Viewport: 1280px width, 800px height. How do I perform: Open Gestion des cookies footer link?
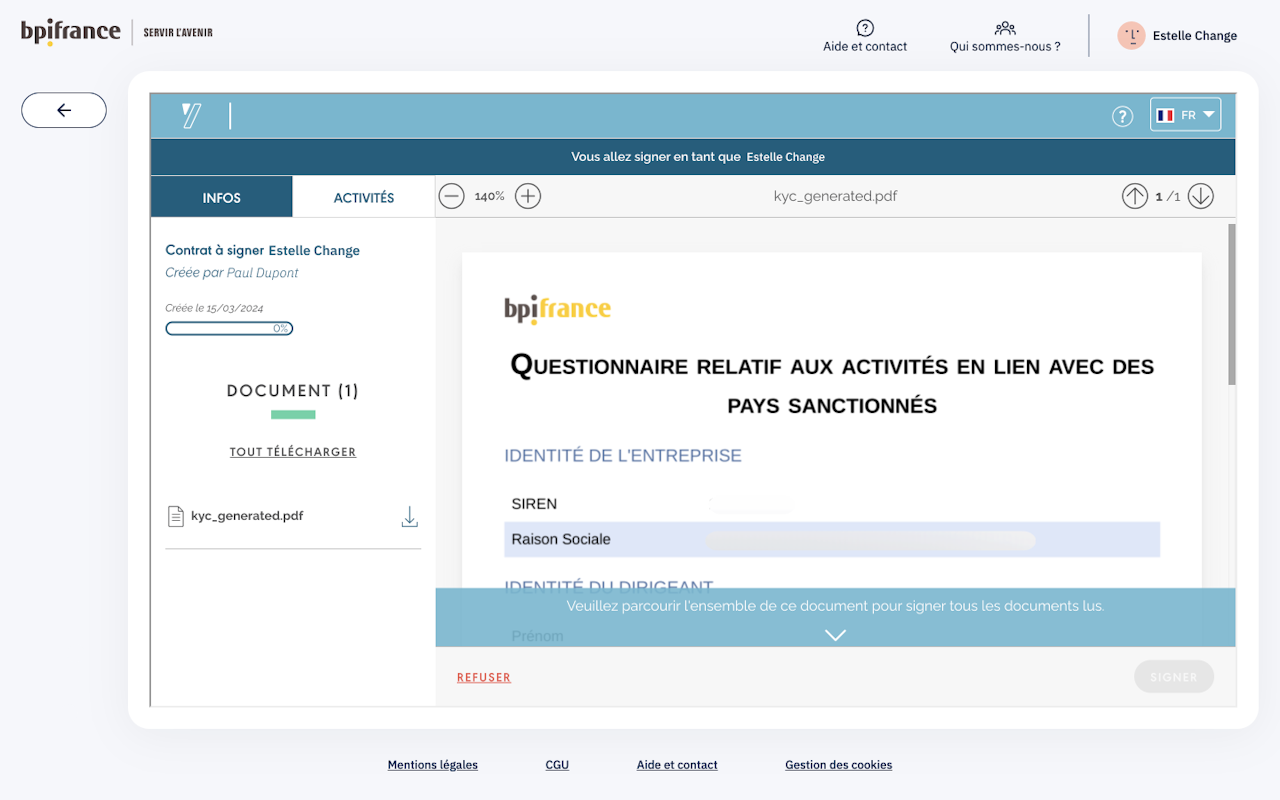pyautogui.click(x=839, y=765)
